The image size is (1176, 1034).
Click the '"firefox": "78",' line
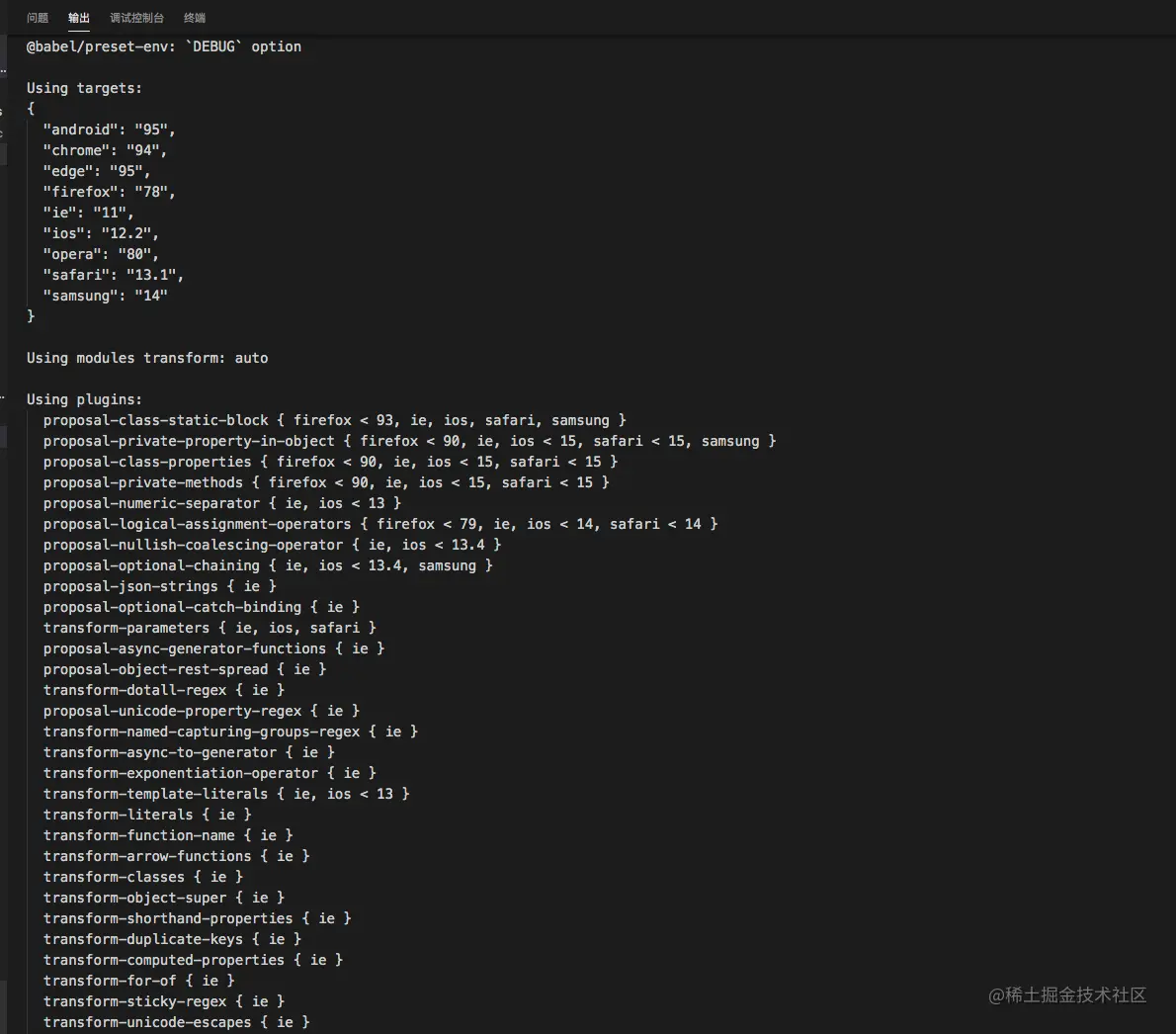coord(110,192)
